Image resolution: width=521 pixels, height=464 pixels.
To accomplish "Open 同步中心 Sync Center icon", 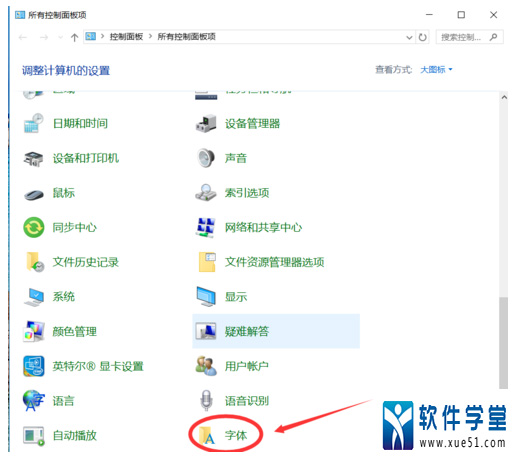I will (x=34, y=227).
